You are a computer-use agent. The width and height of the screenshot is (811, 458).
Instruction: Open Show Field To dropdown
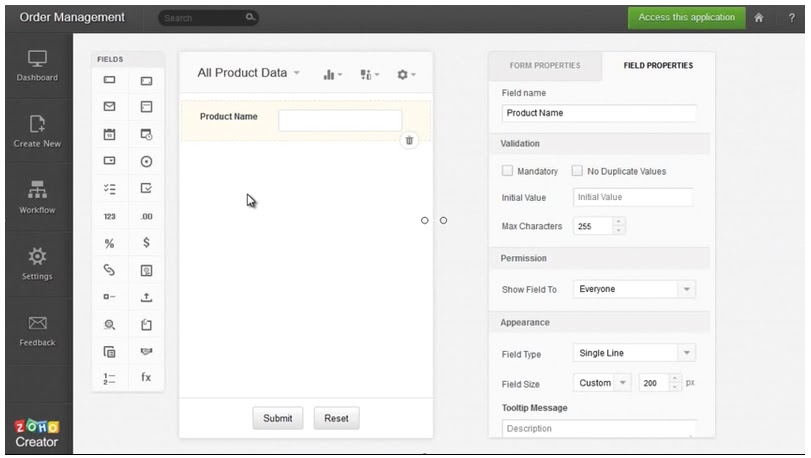(x=634, y=289)
